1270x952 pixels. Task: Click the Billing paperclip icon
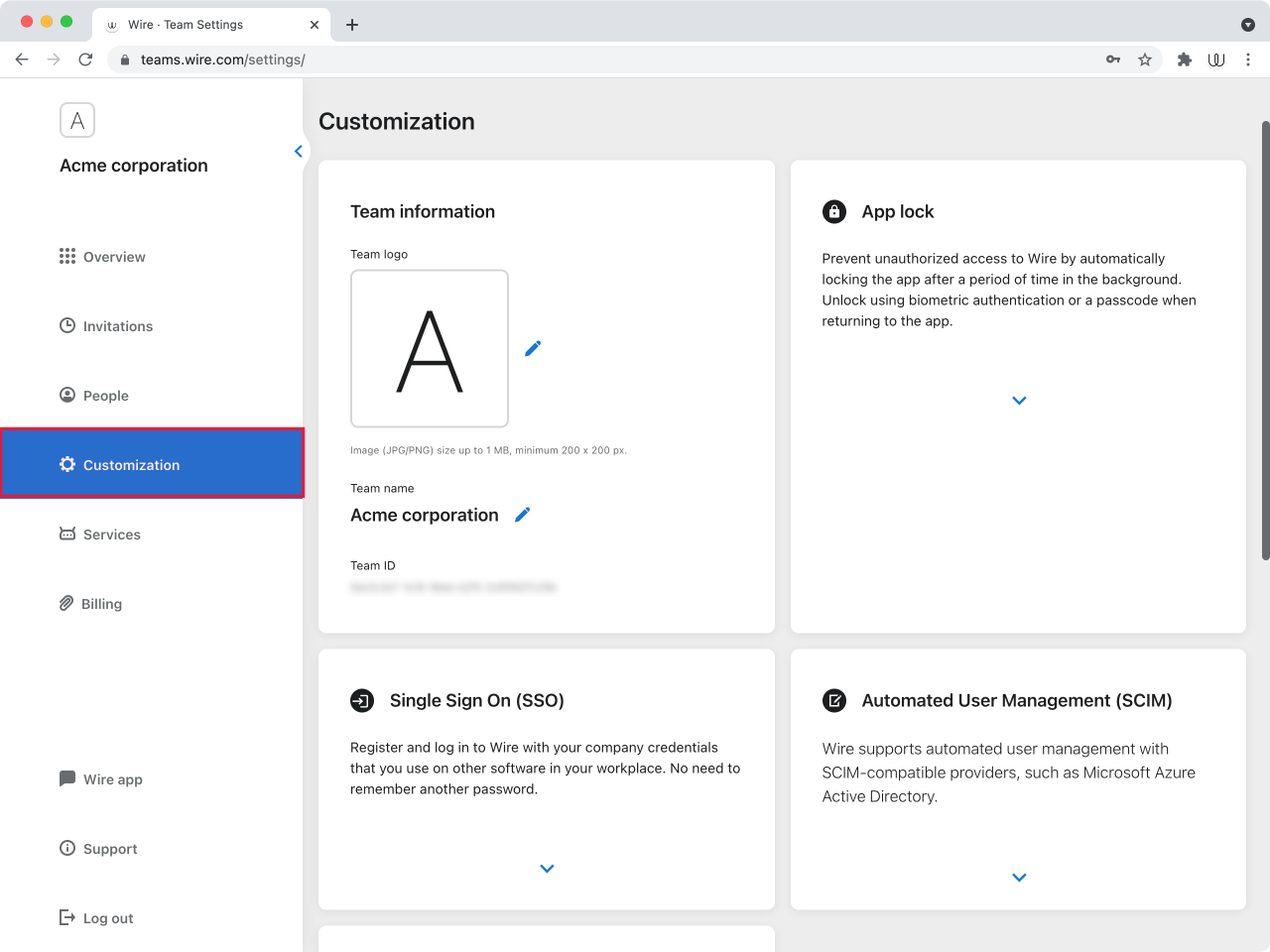pos(66,603)
